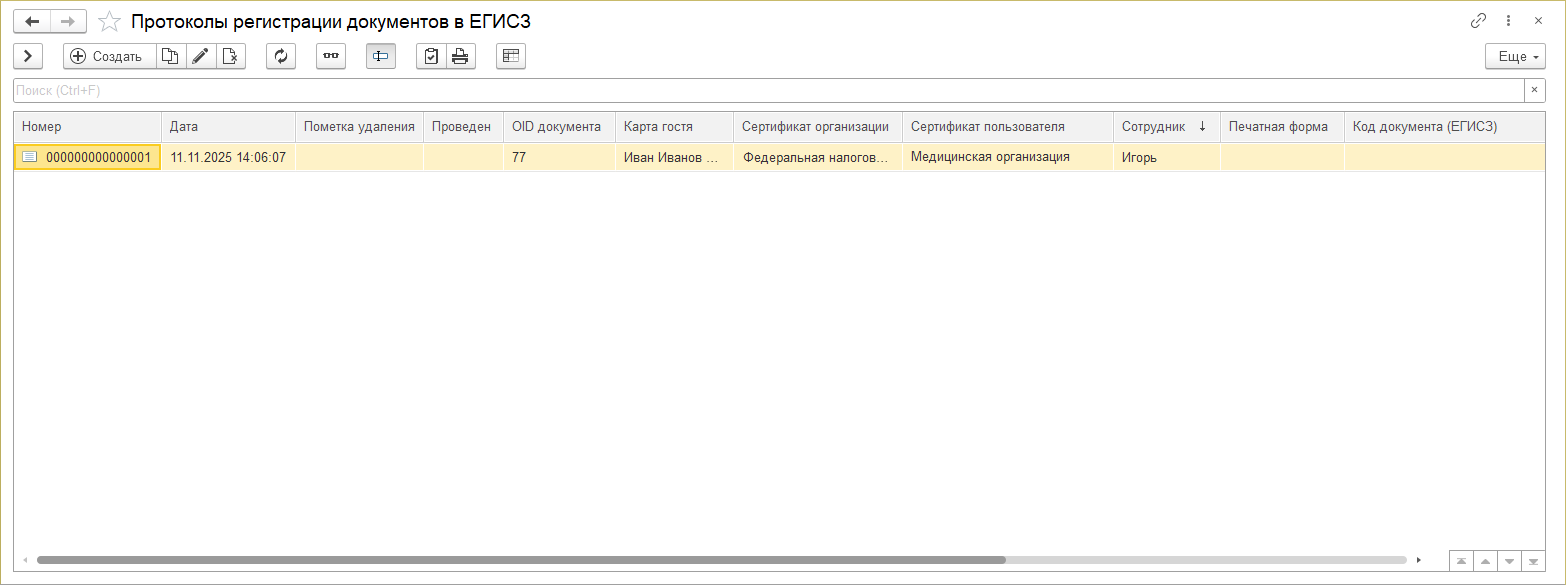Screen dimensions: 1566x585
Task: Click the search field Поиск (Ctrl+F)
Action: pos(768,90)
